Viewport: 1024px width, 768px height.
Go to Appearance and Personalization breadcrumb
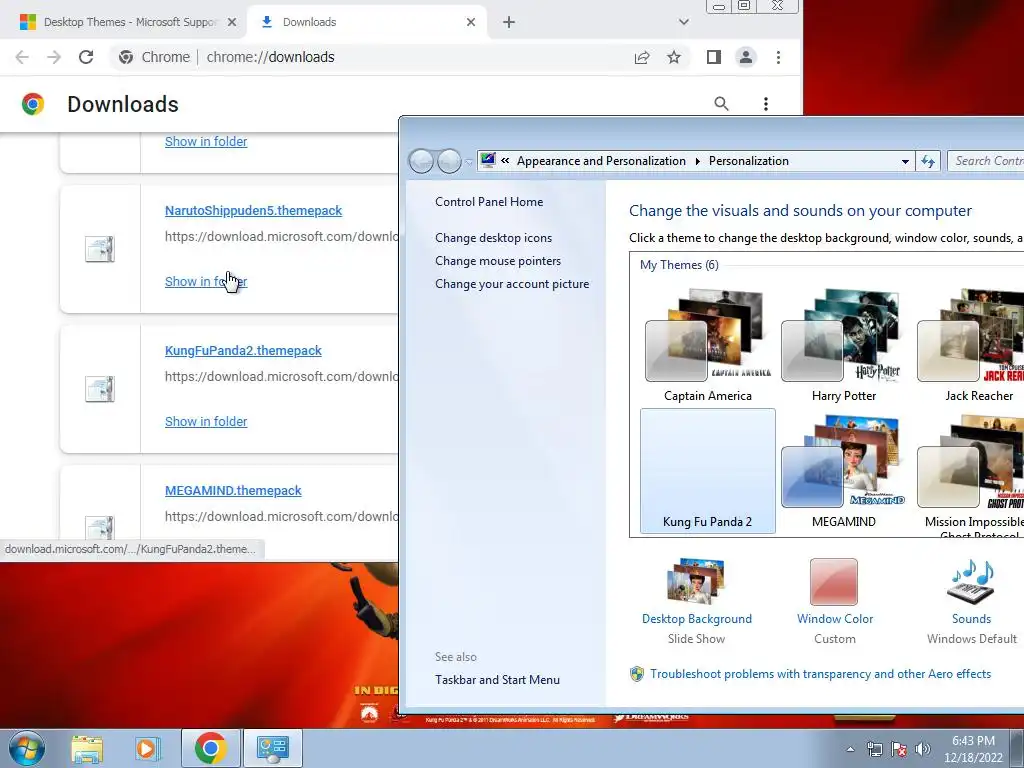coord(601,161)
